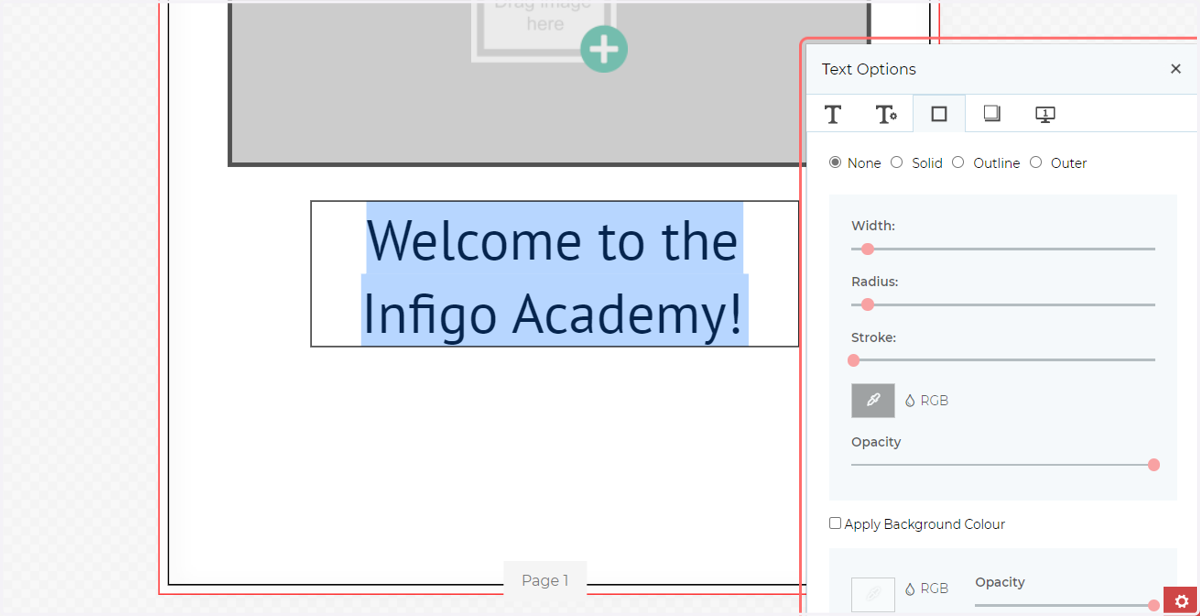Click the background RGB colour mode icon
This screenshot has height=616, width=1200.
910,589
